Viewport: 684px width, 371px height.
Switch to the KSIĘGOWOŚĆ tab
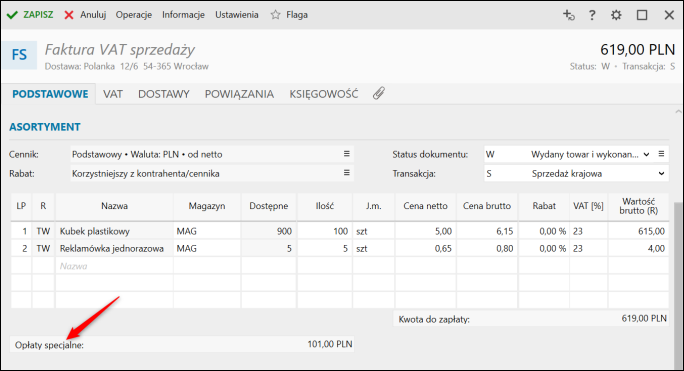[x=324, y=94]
